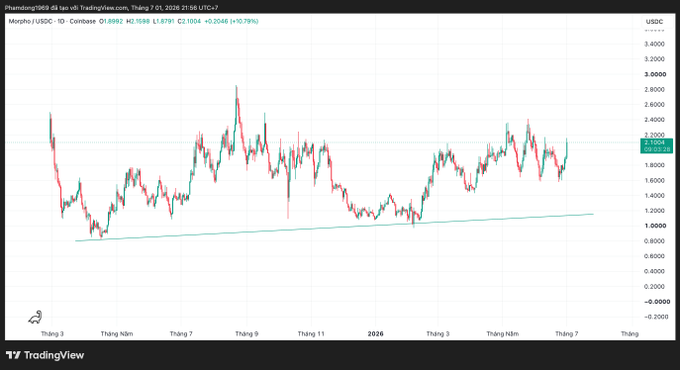The image size is (680, 370).
Task: Click the high value H2.1598
Action: (x=138, y=21)
